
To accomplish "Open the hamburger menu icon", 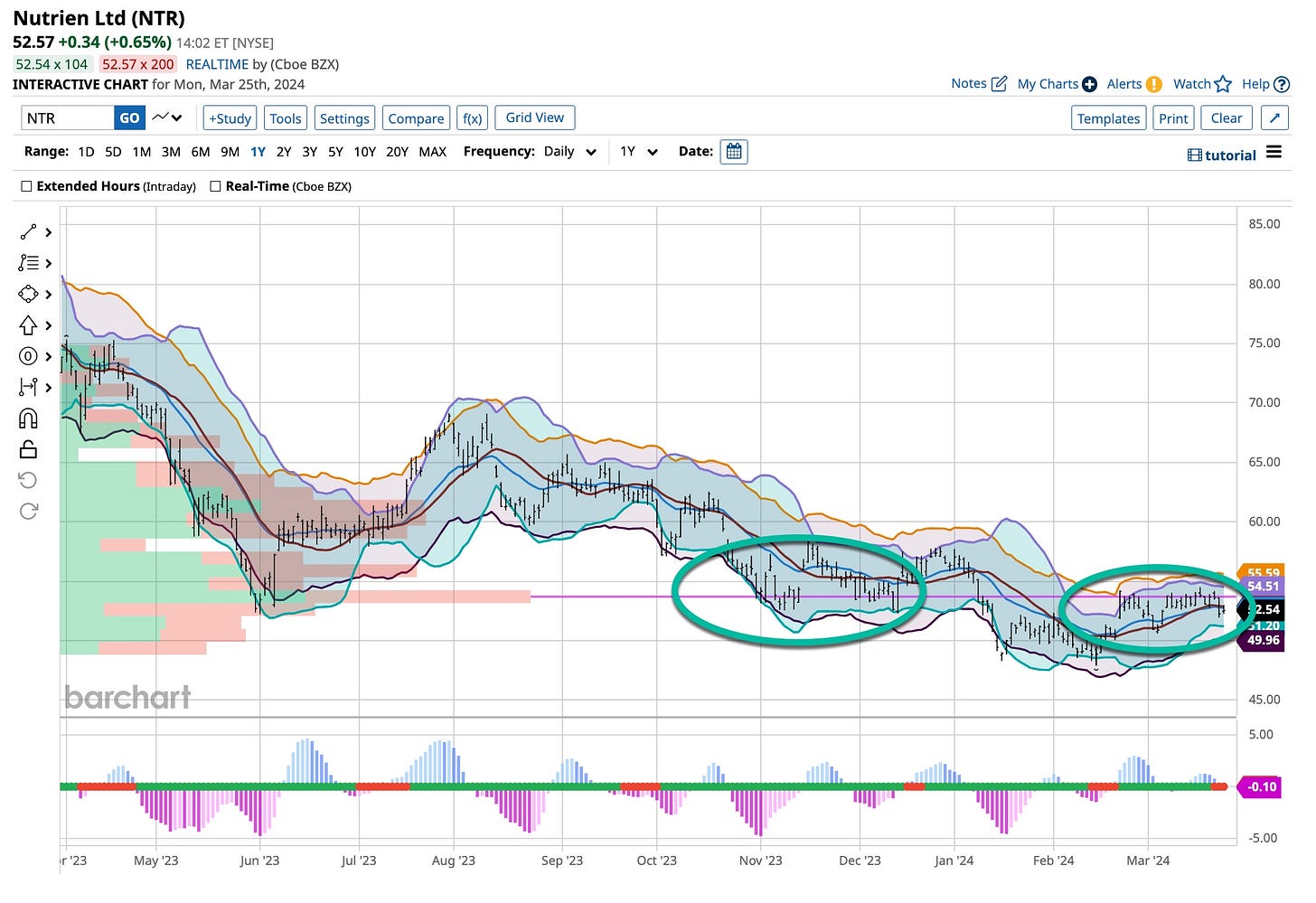I will [x=1274, y=152].
